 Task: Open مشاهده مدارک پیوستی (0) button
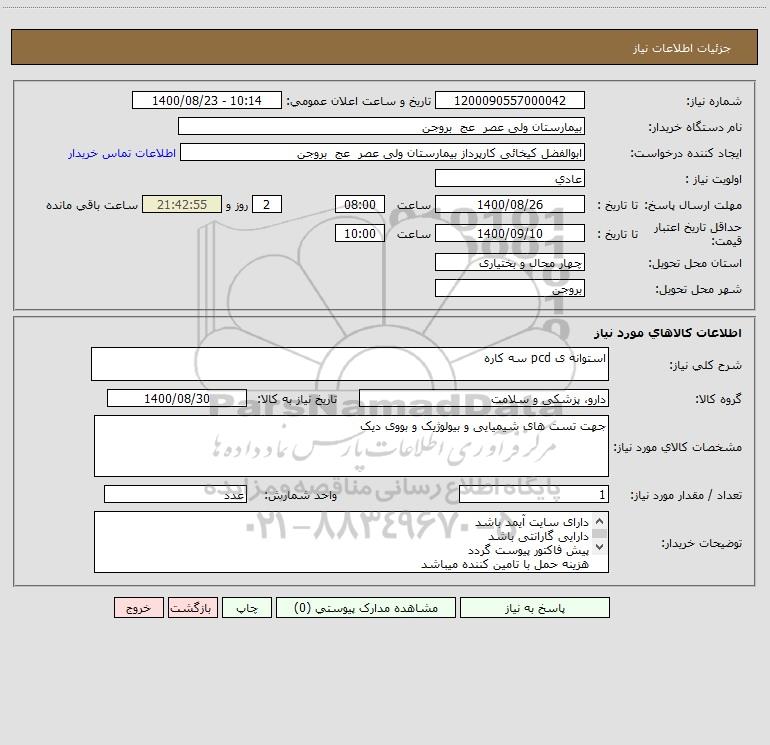(x=366, y=608)
